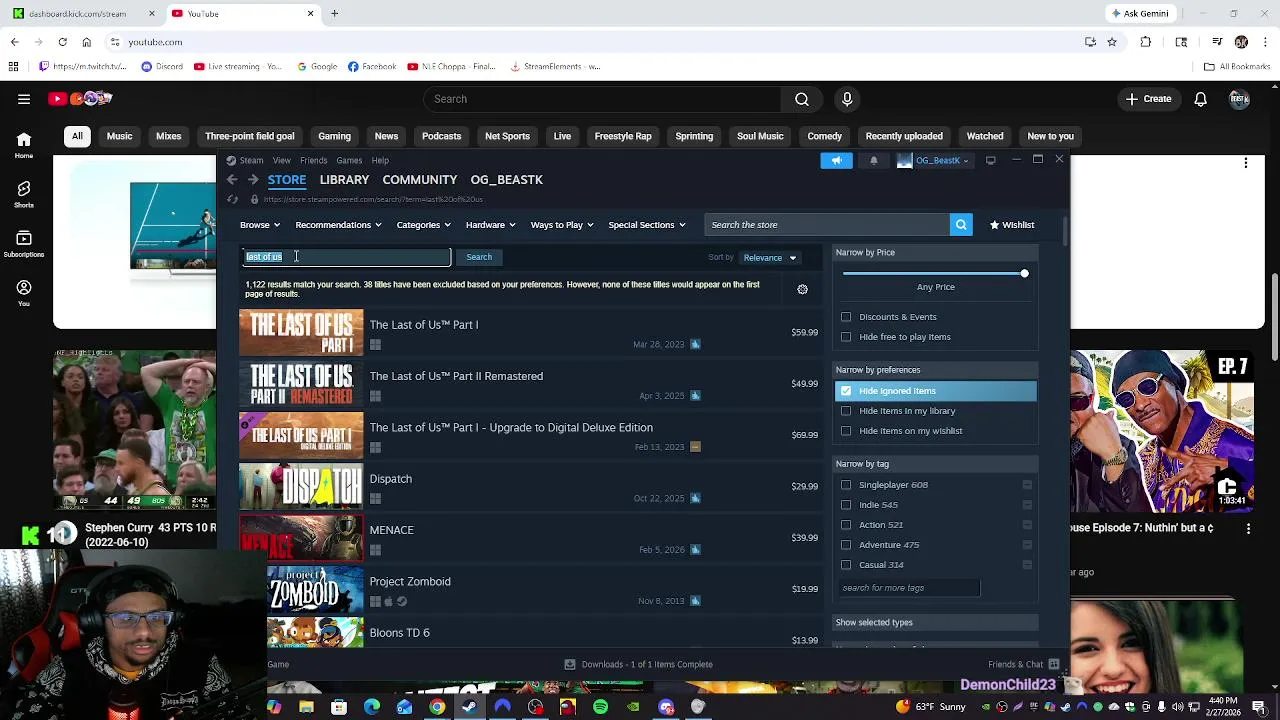Check Hide items in my library
1280x720 pixels.
pyautogui.click(x=846, y=411)
